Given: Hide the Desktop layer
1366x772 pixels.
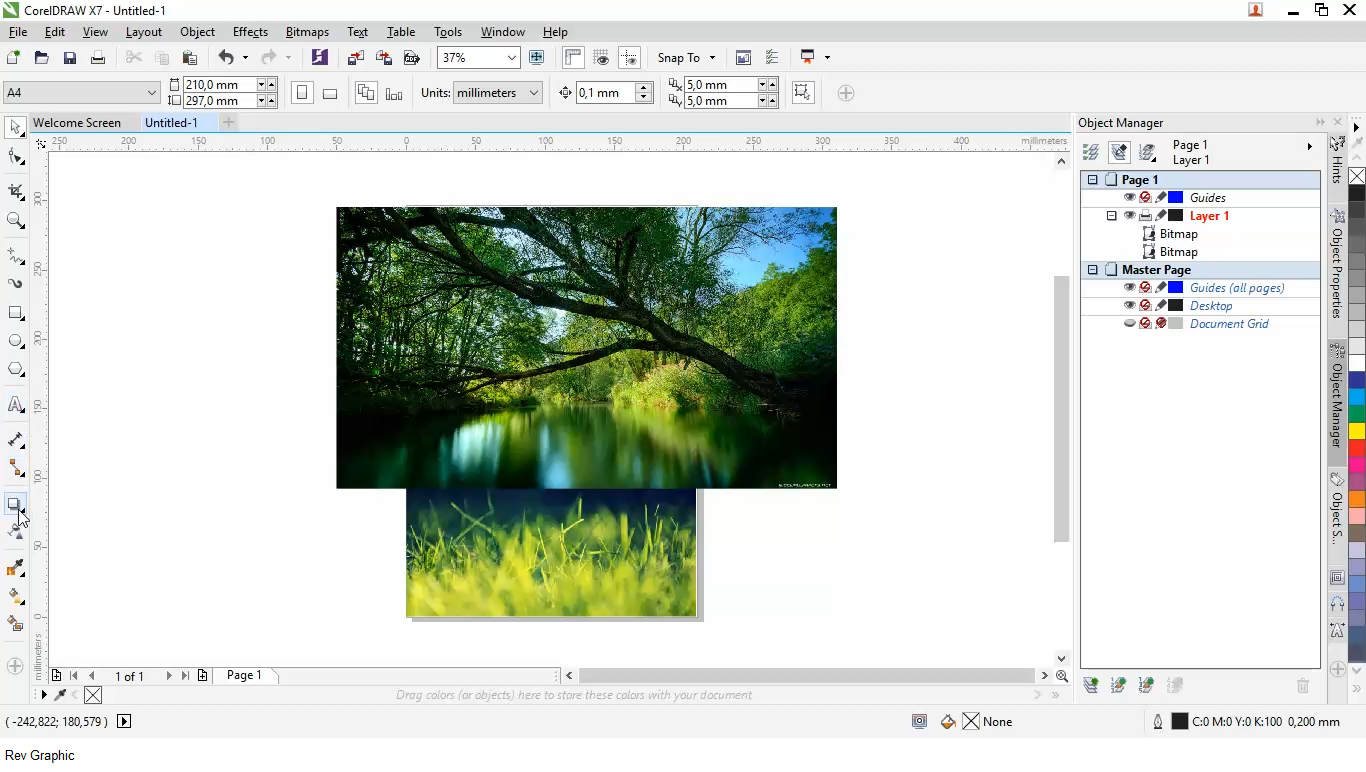Looking at the screenshot, I should point(1129,306).
